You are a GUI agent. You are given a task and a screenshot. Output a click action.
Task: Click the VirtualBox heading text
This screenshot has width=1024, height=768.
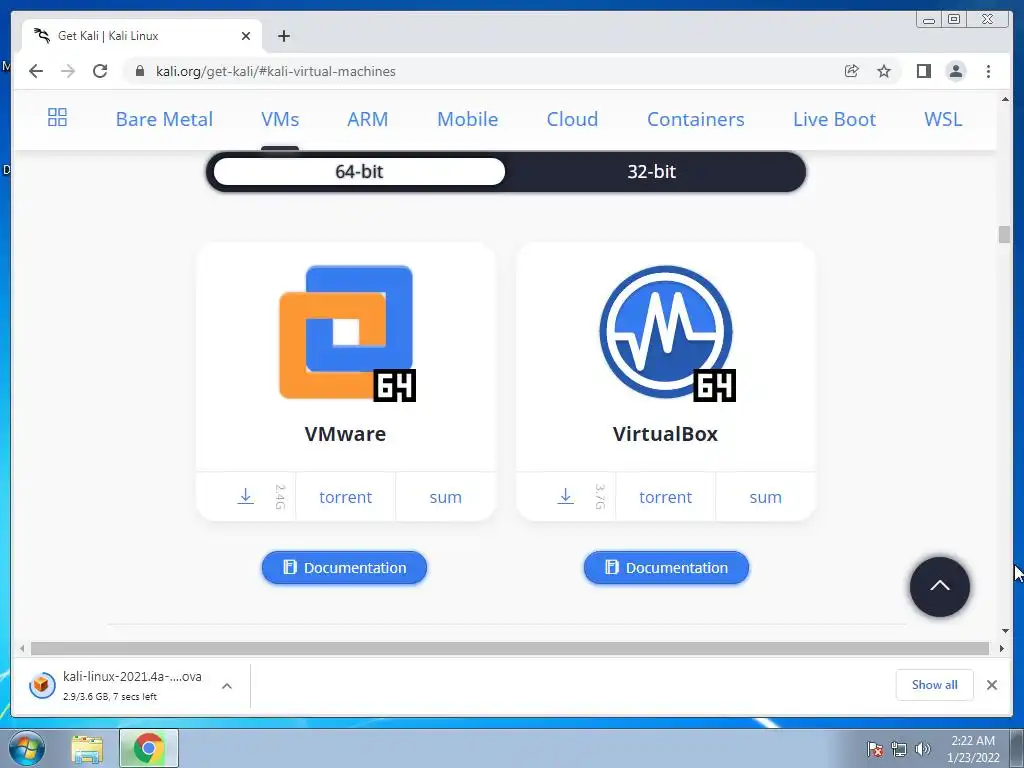point(665,434)
